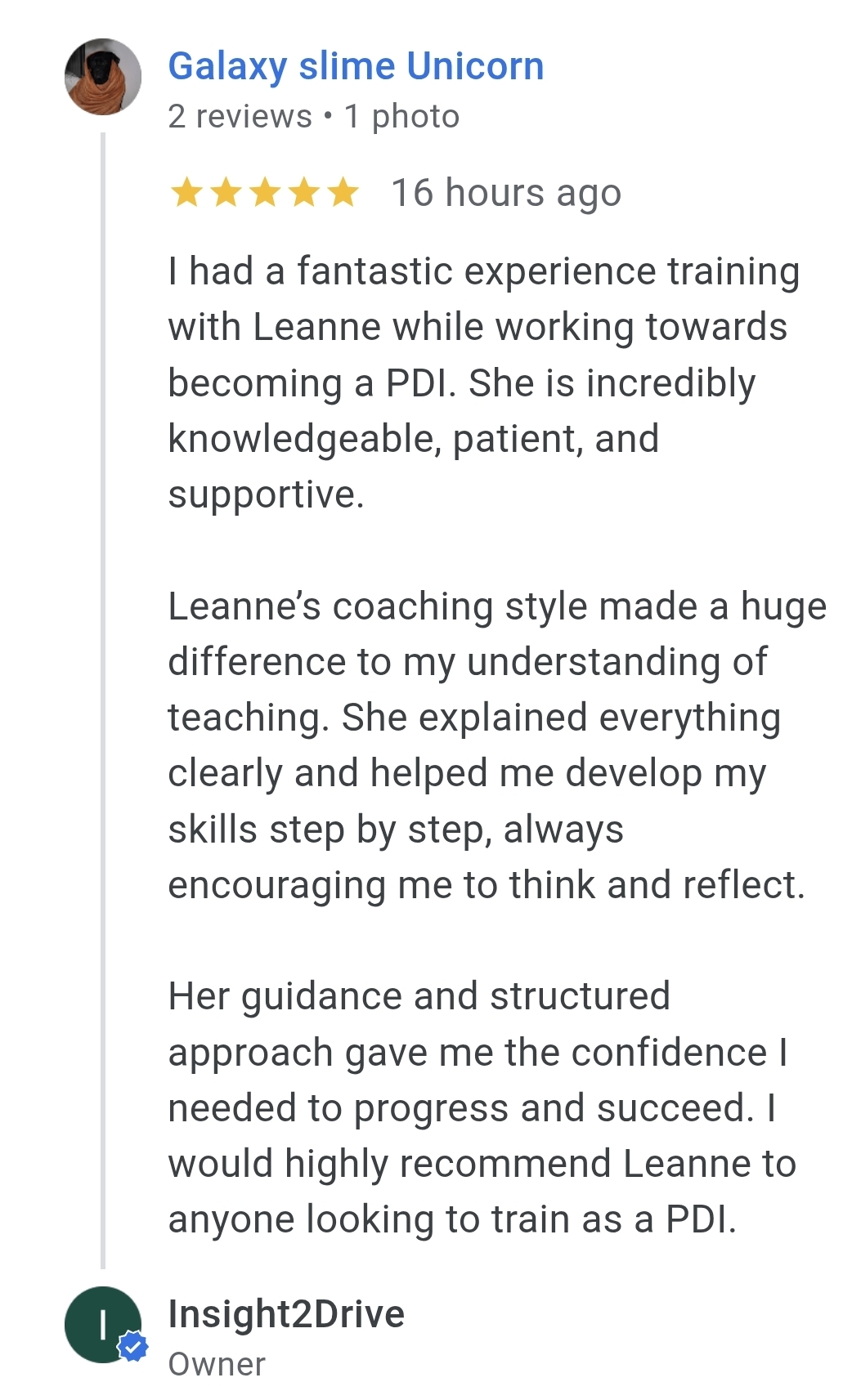Open the Insight2Drive owner name
This screenshot has height=1400, width=852.
(x=286, y=1314)
